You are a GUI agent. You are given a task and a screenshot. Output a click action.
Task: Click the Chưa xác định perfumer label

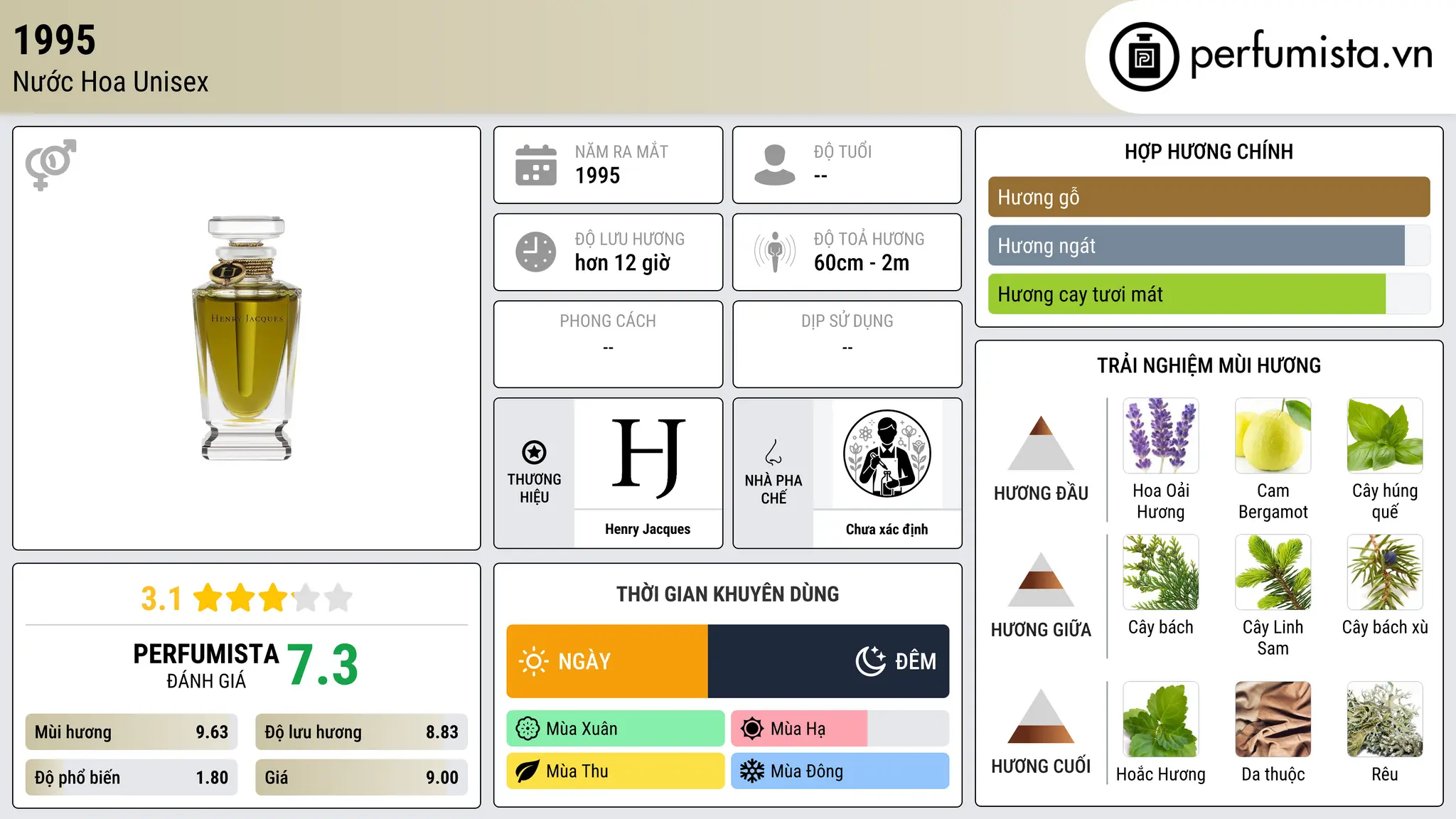pos(887,529)
